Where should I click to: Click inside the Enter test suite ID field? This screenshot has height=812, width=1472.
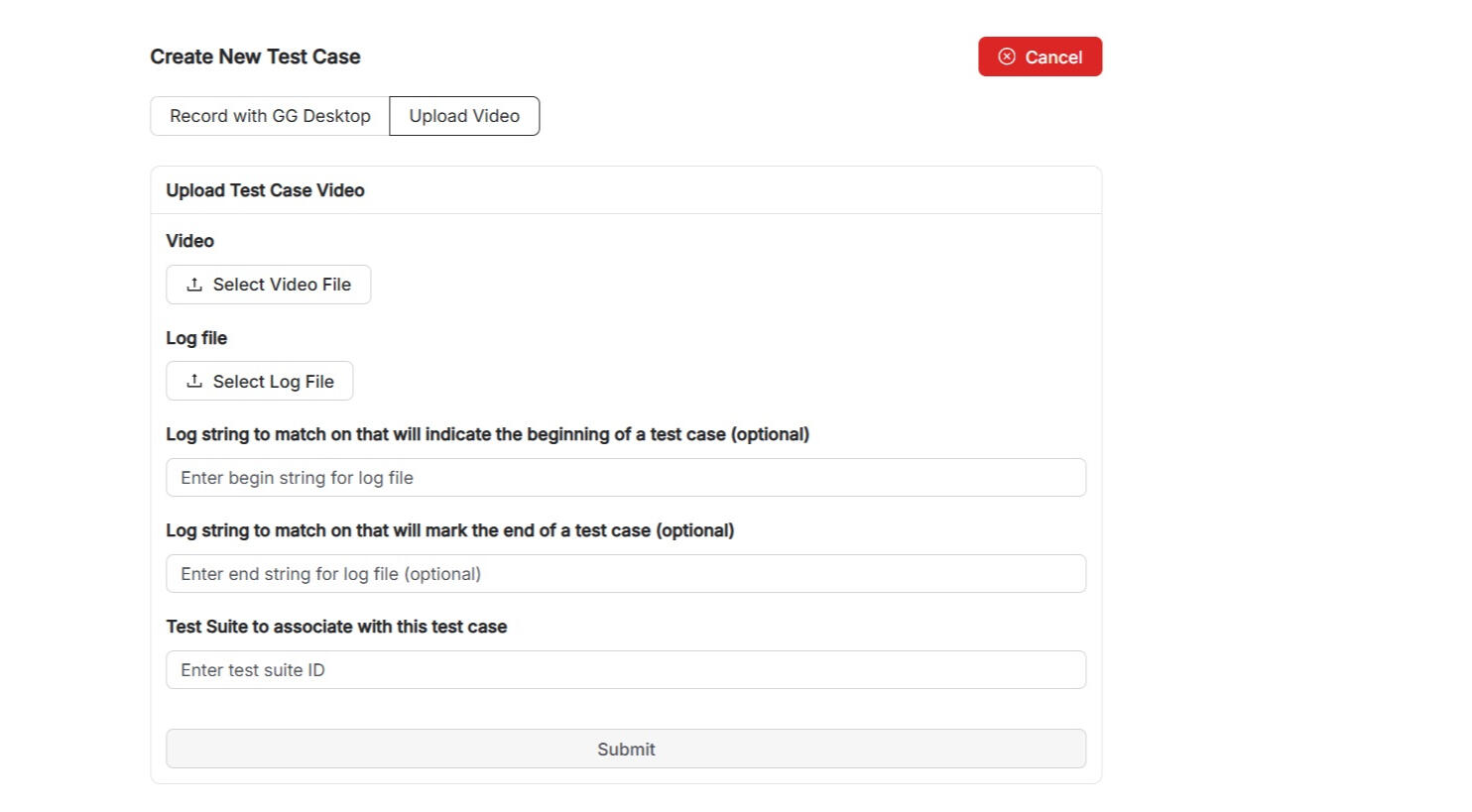pyautogui.click(x=625, y=669)
